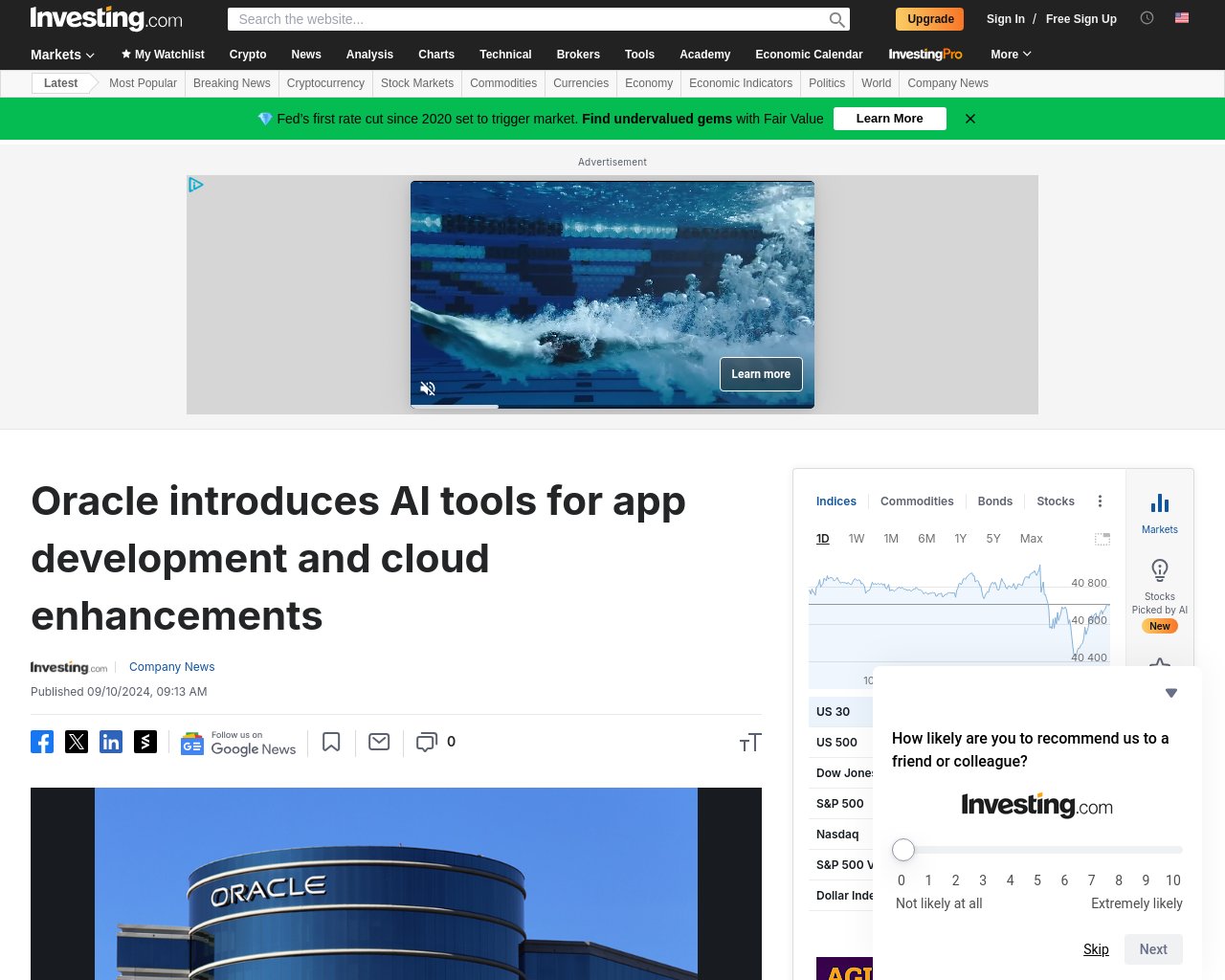Viewport: 1225px width, 980px height.
Task: Switch to the Bonds tab
Action: click(995, 501)
